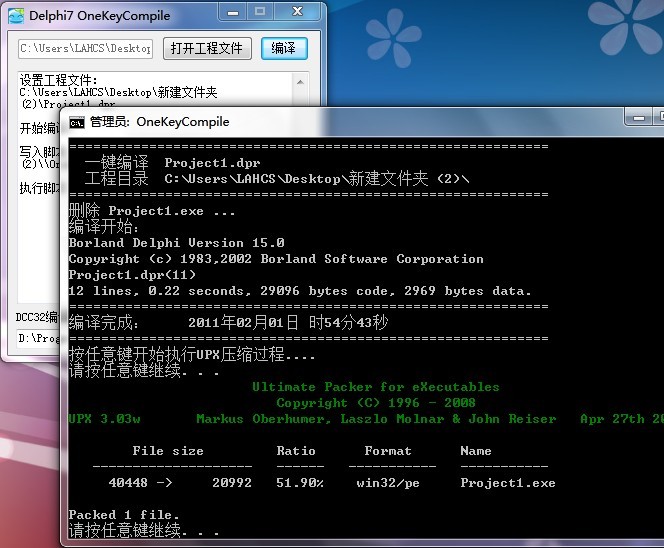664x548 pixels.
Task: Click the '51.90%' ratio value
Action: (300, 483)
